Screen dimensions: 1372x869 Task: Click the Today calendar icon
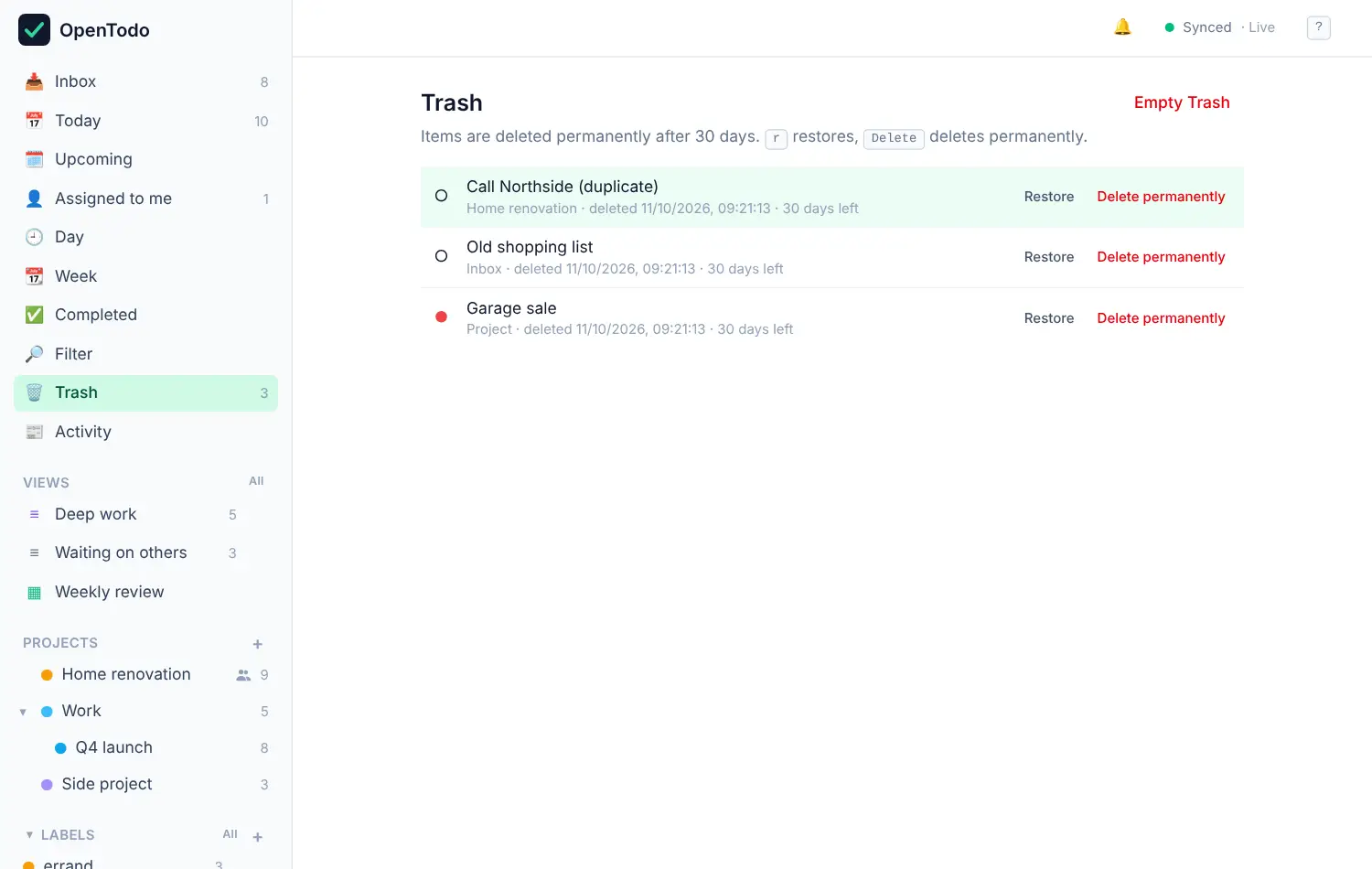click(x=34, y=121)
